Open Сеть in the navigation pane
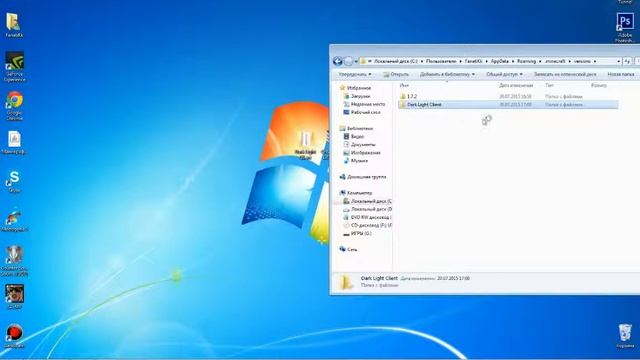 [352, 249]
